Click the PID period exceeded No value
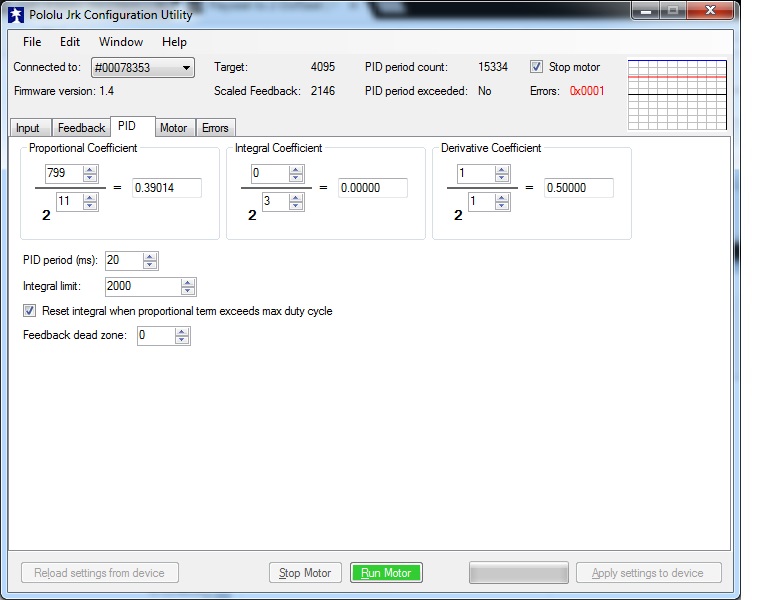Screen dimensions: 768x600 click(484, 91)
